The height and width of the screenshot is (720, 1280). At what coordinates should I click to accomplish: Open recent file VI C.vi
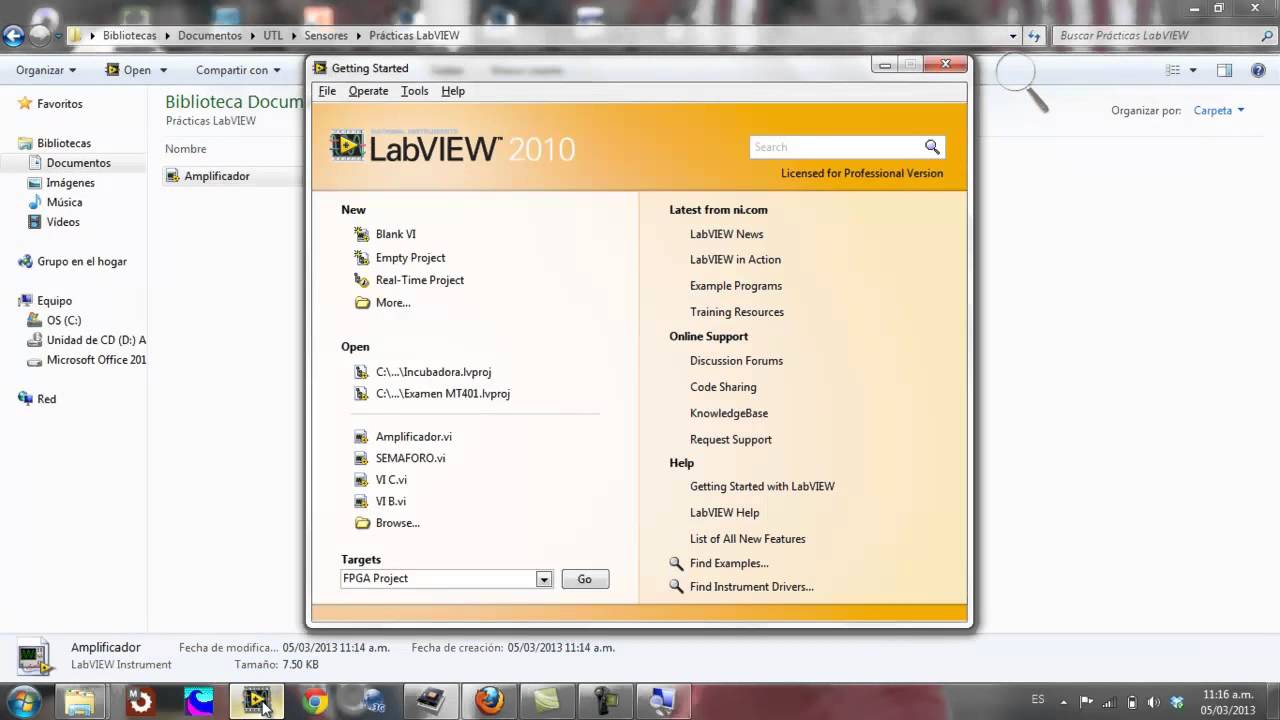391,480
